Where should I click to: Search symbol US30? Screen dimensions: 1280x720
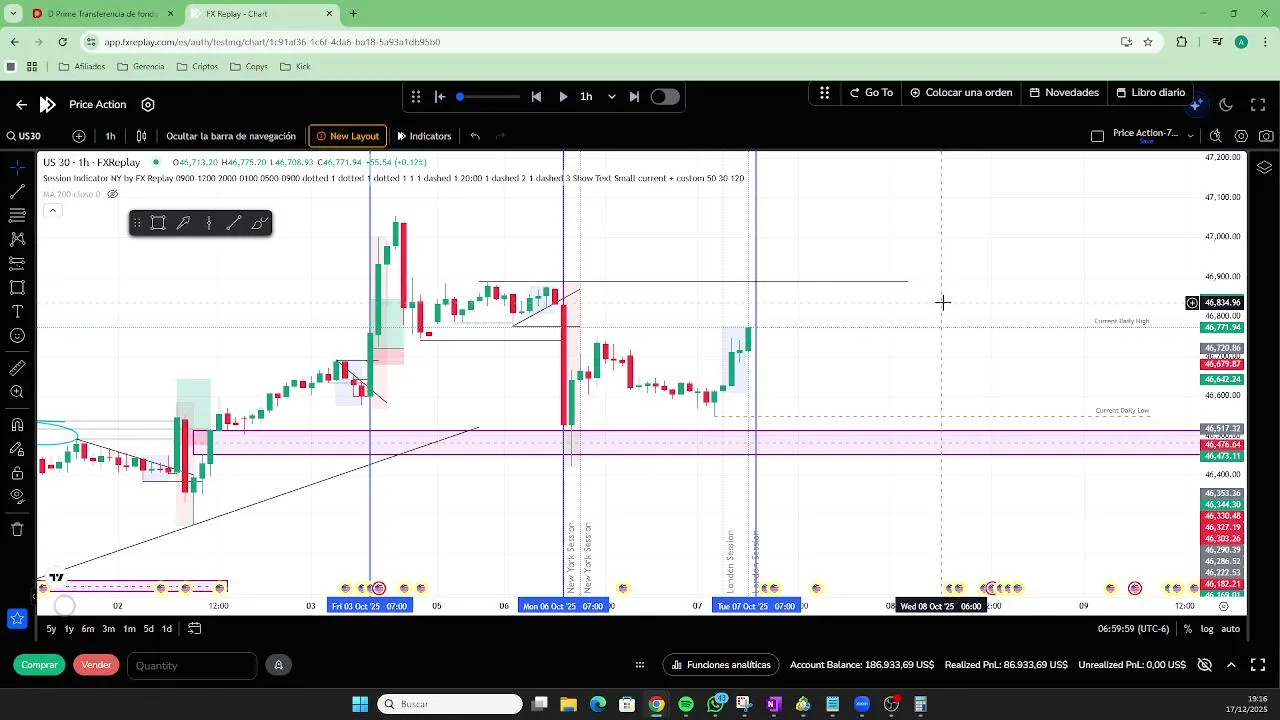(24, 136)
